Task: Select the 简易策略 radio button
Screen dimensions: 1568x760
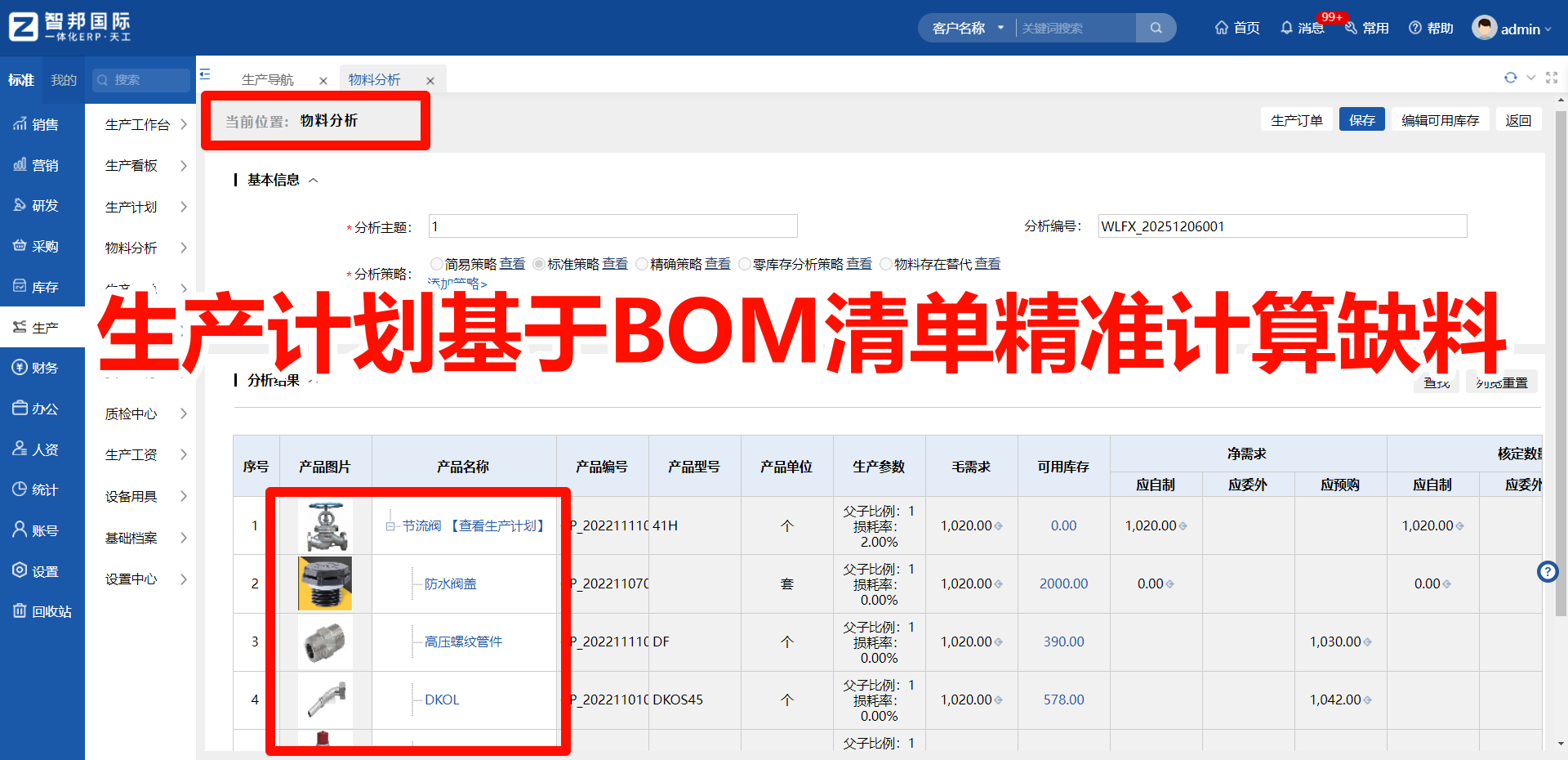Action: (x=437, y=264)
